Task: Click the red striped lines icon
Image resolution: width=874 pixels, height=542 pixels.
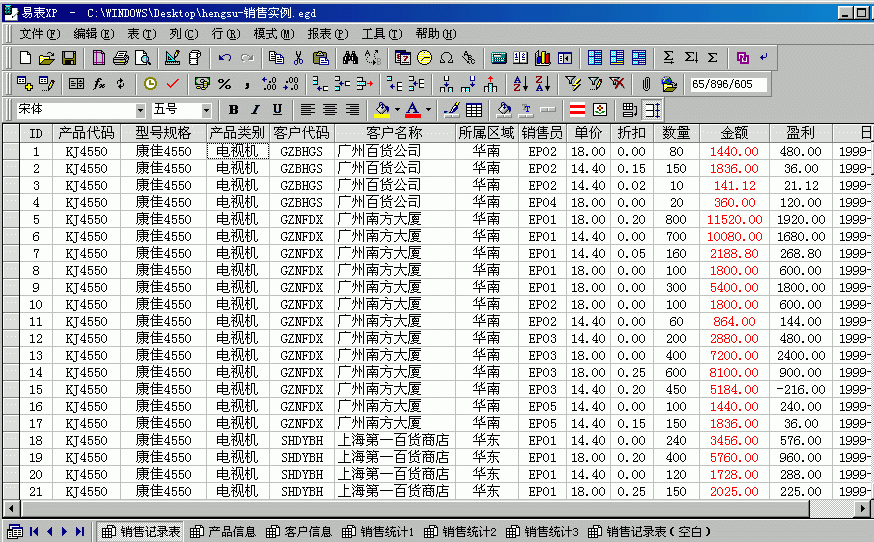Action: (577, 110)
